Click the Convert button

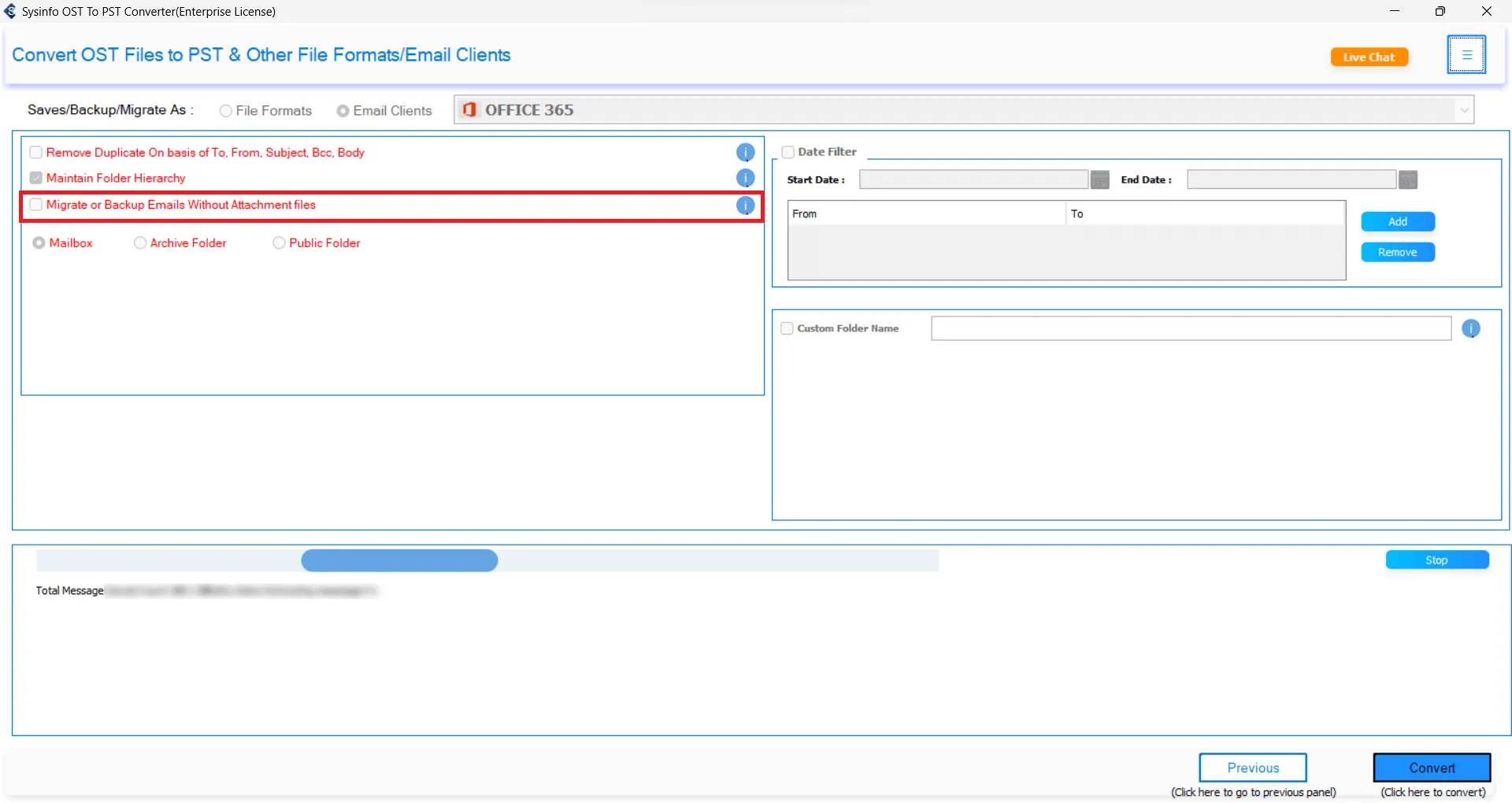[x=1431, y=768]
